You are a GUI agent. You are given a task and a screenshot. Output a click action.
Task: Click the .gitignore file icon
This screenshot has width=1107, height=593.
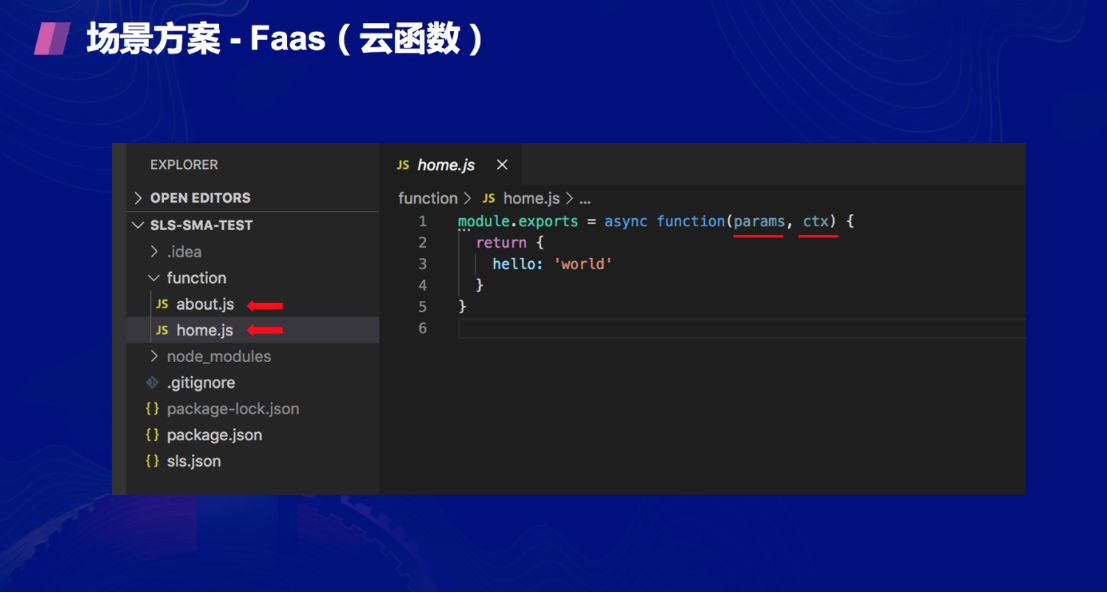[152, 383]
